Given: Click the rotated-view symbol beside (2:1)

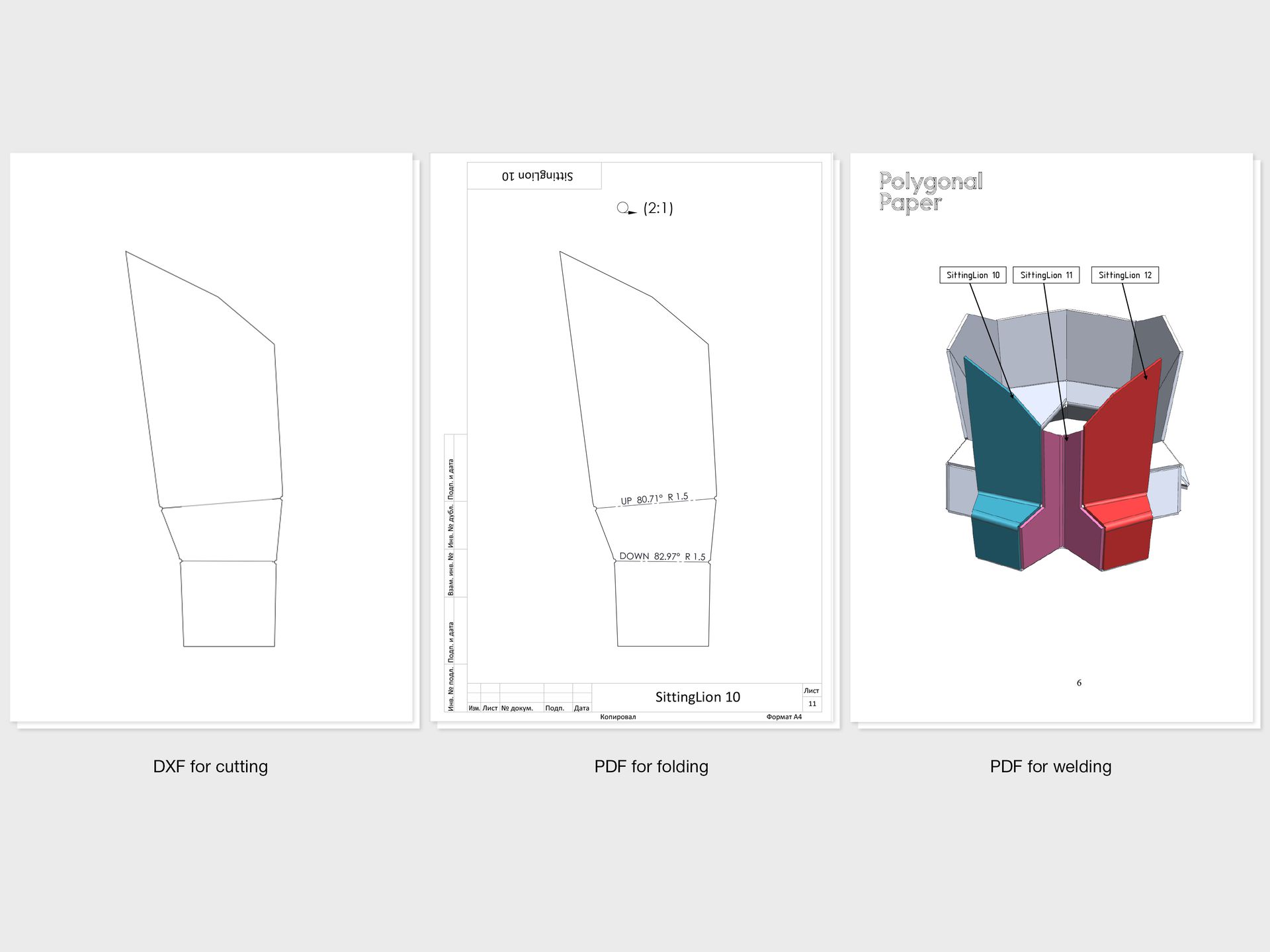Looking at the screenshot, I should pos(625,209).
